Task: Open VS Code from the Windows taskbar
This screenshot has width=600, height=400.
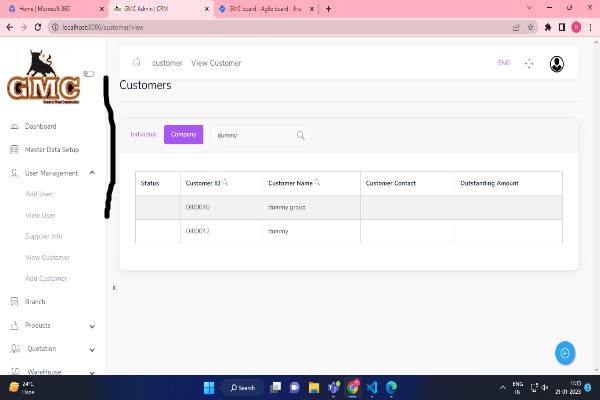Action: click(371, 387)
